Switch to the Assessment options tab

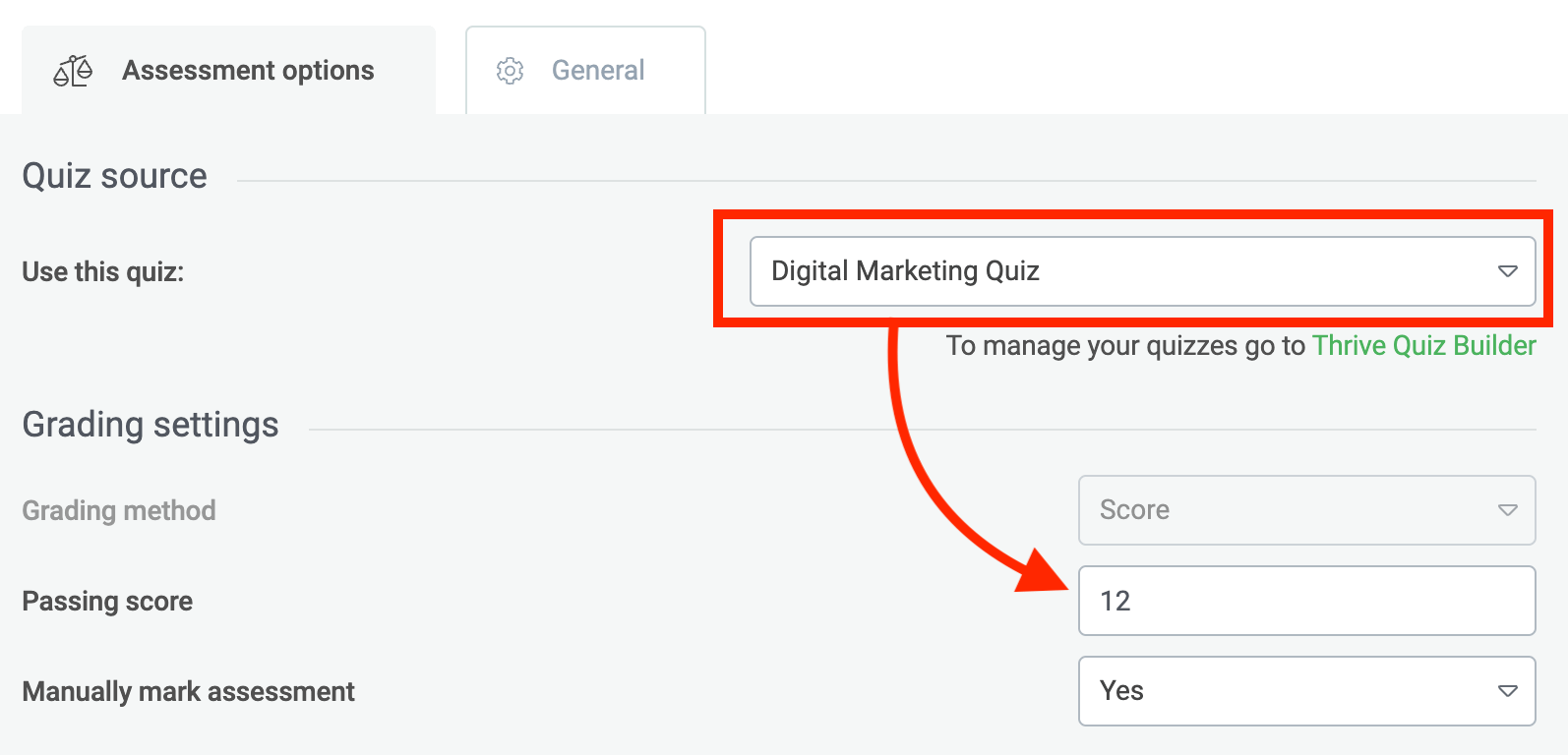tap(248, 71)
